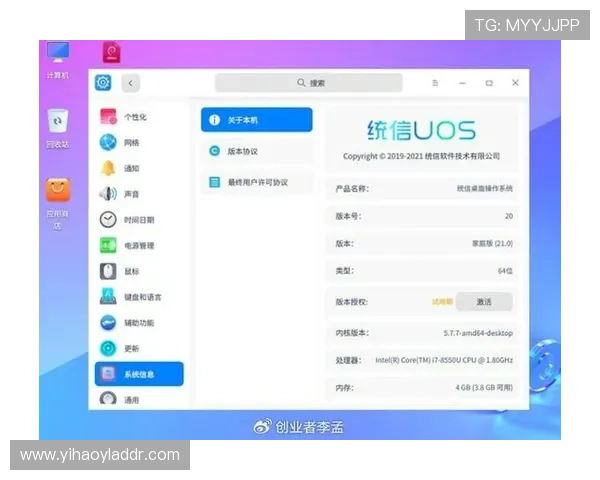Click the 内存 row label
The image size is (600, 480).
point(345,388)
